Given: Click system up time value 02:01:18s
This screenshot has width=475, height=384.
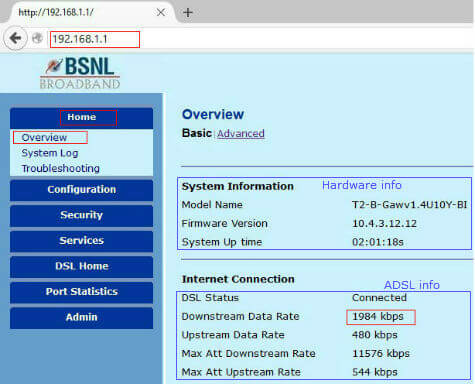Looking at the screenshot, I should pyautogui.click(x=378, y=242).
